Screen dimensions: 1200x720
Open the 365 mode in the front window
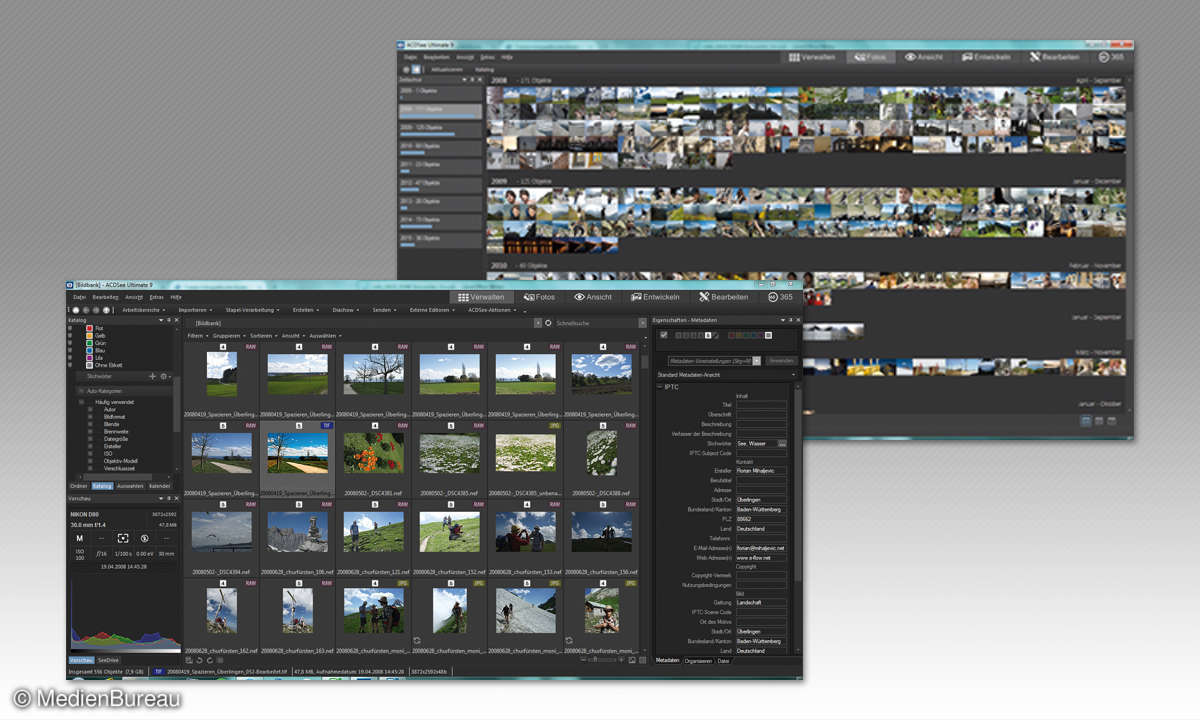780,297
